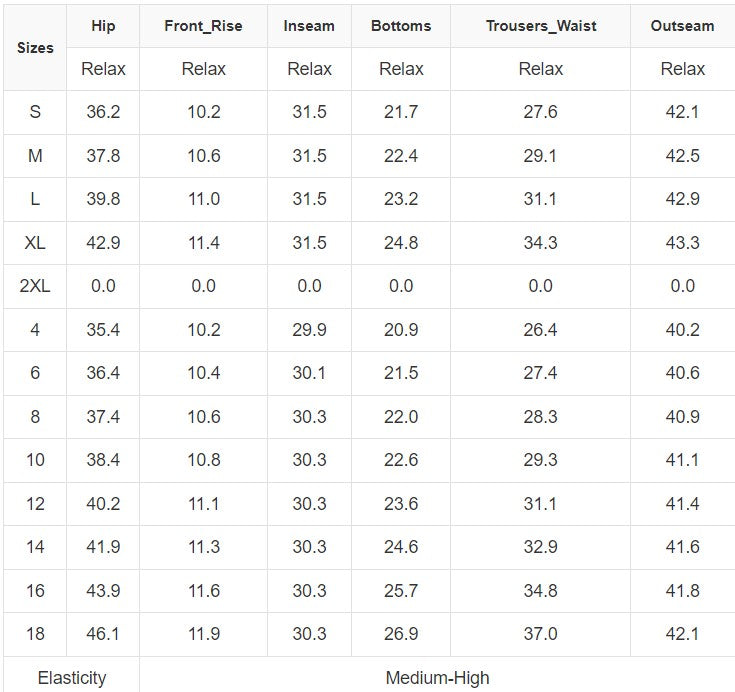The height and width of the screenshot is (692, 735).
Task: Select Trousers_Waist value 34.3 for XL
Action: click(540, 243)
